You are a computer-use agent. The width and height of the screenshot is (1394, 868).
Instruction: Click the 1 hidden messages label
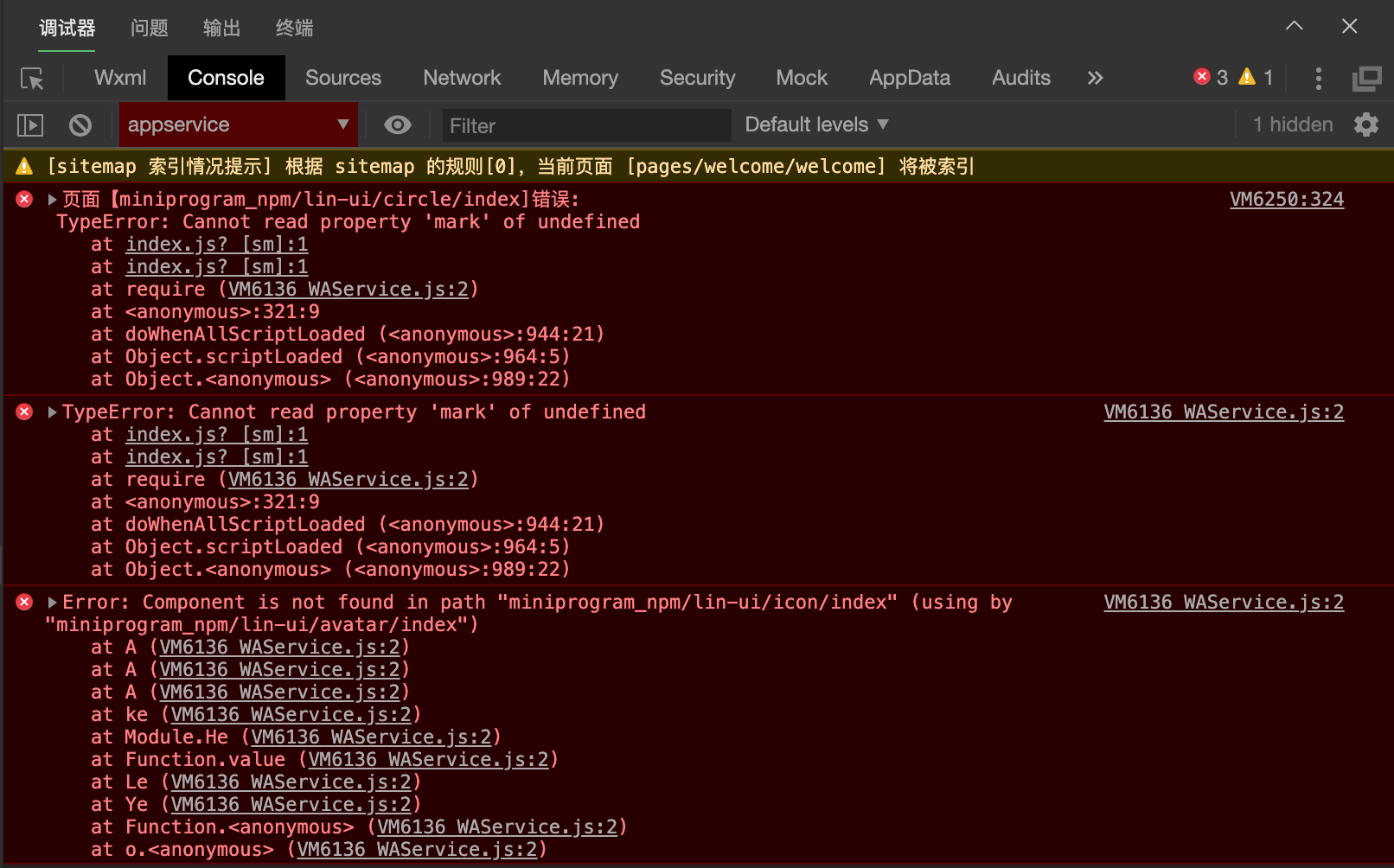click(x=1293, y=124)
